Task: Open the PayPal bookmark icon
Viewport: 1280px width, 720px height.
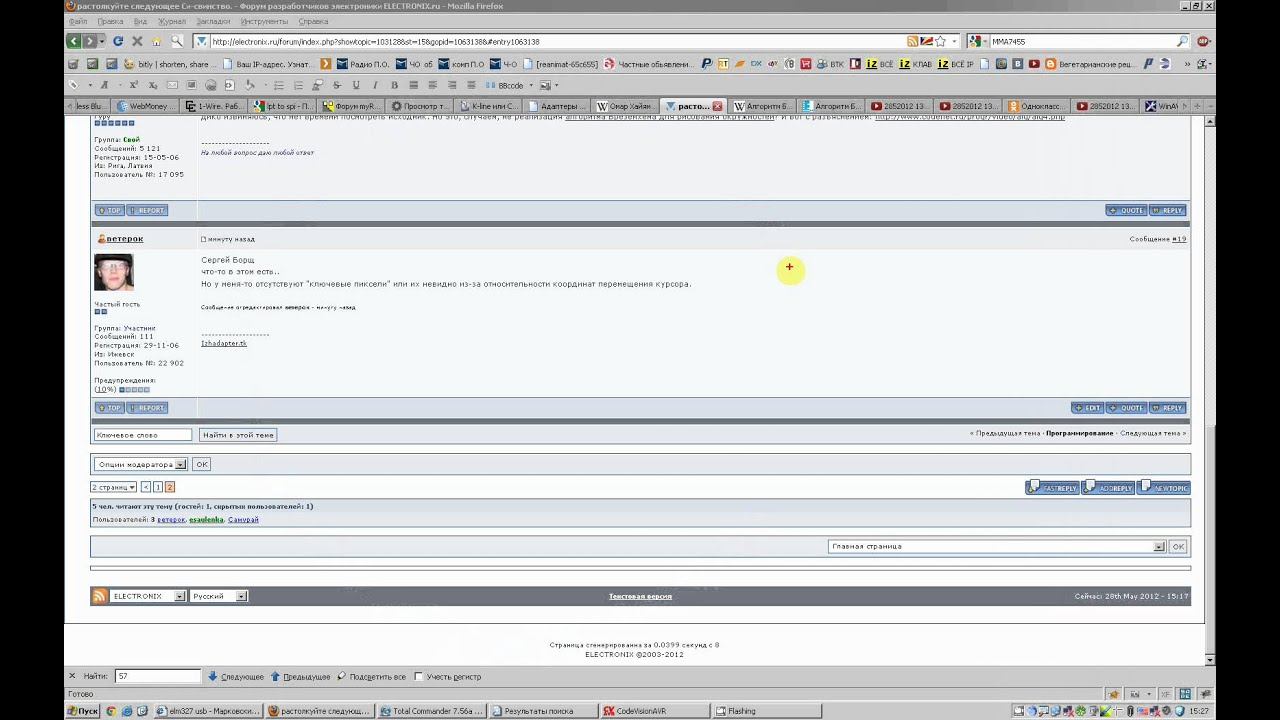Action: (x=707, y=64)
